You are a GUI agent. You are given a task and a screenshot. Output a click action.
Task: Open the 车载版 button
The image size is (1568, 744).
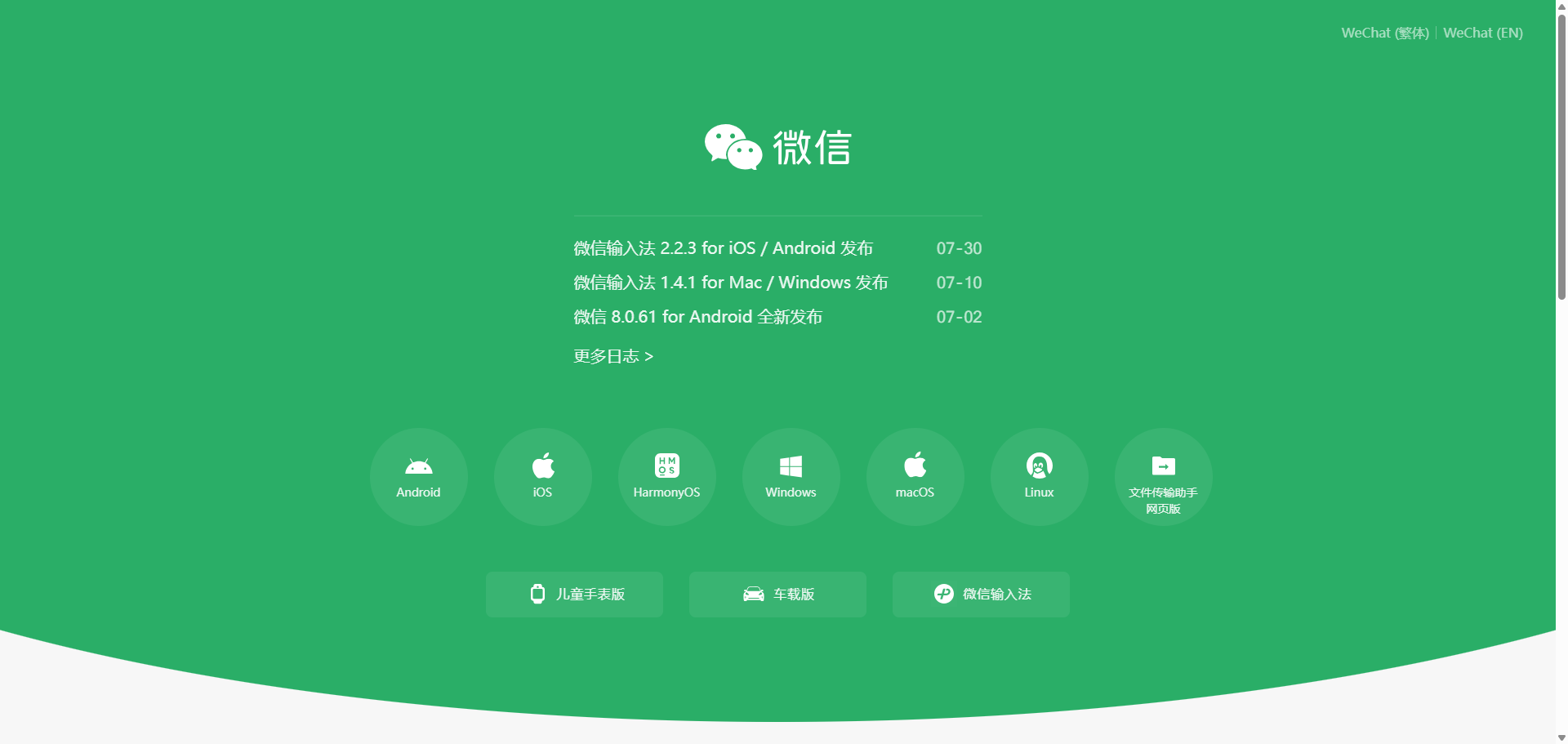(x=777, y=595)
